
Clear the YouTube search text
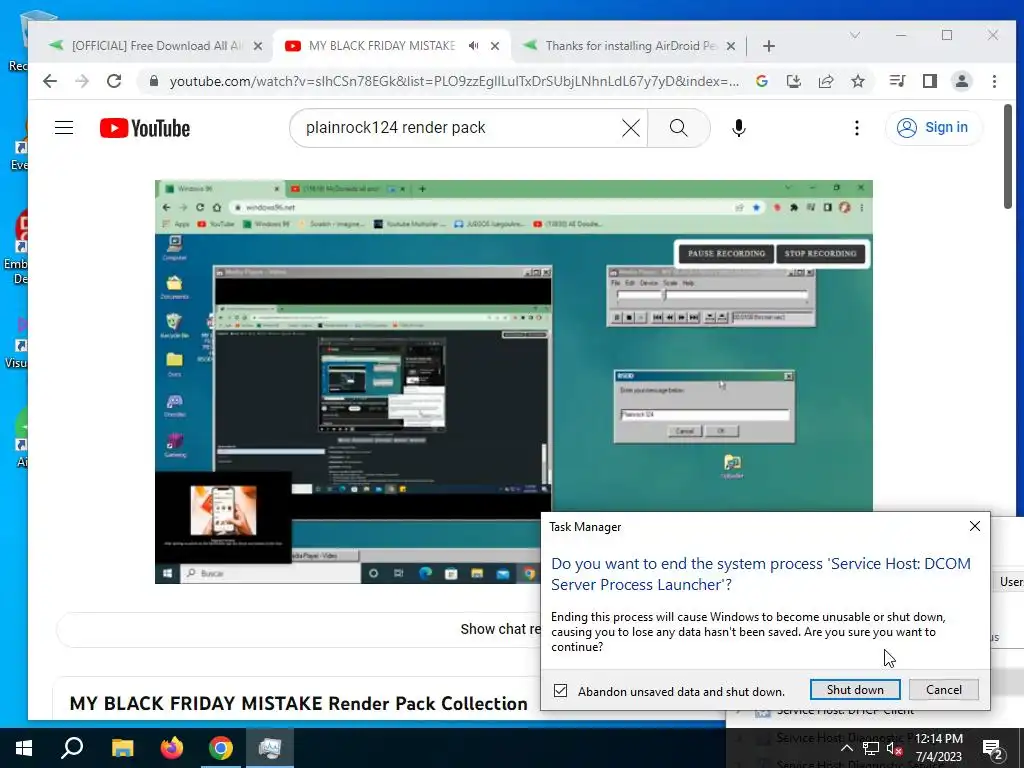coord(631,128)
